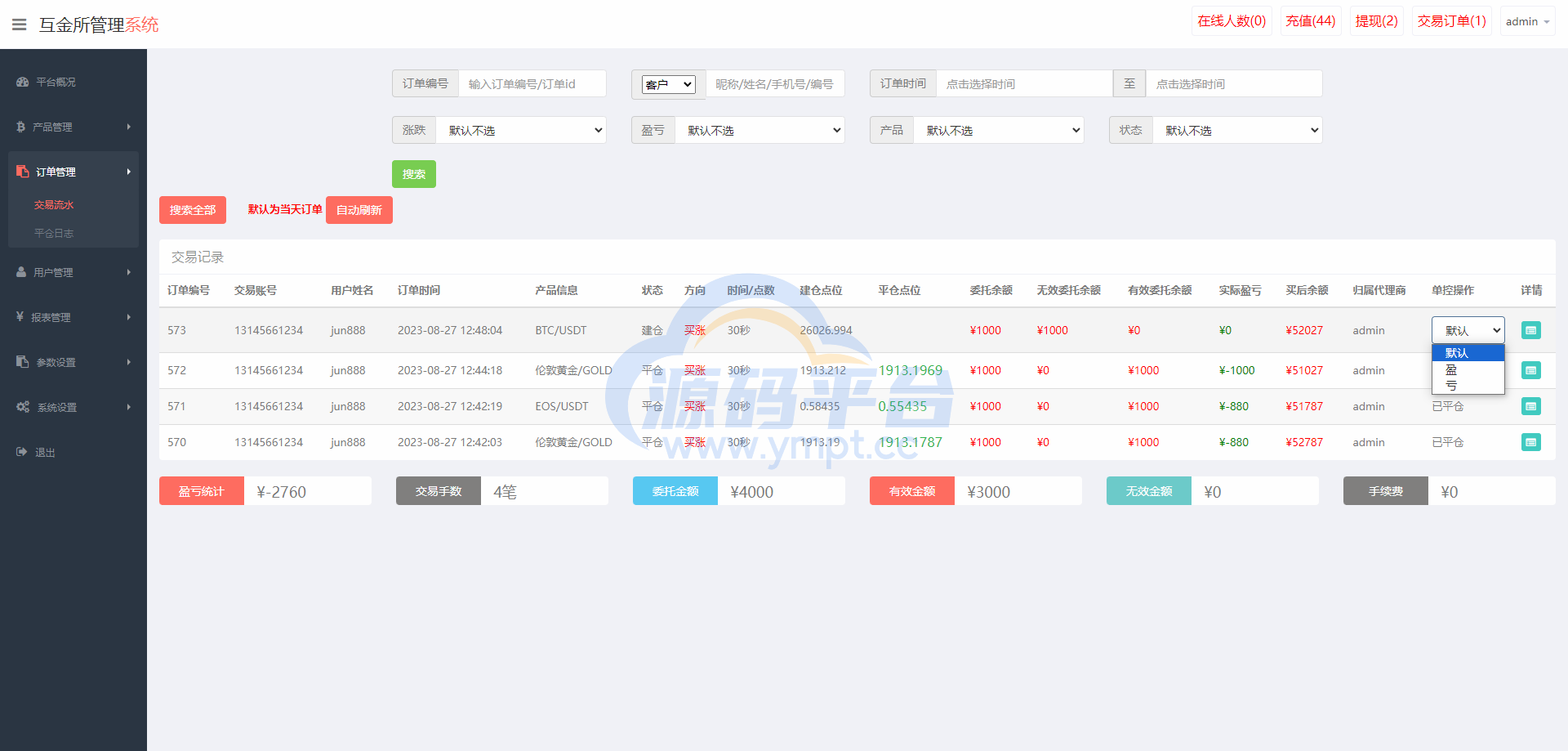Expand the 状态 filter dropdown

coord(1237,130)
